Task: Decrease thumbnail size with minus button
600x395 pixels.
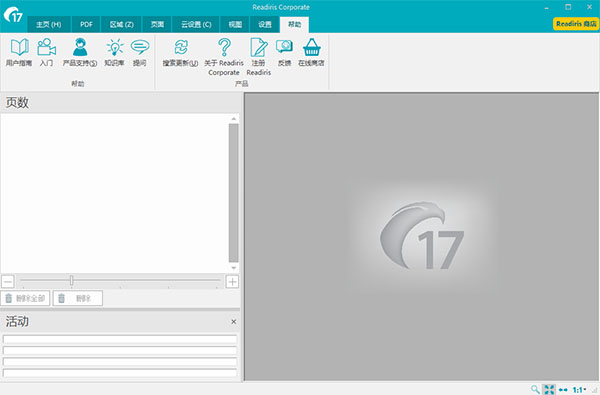Action: point(8,282)
